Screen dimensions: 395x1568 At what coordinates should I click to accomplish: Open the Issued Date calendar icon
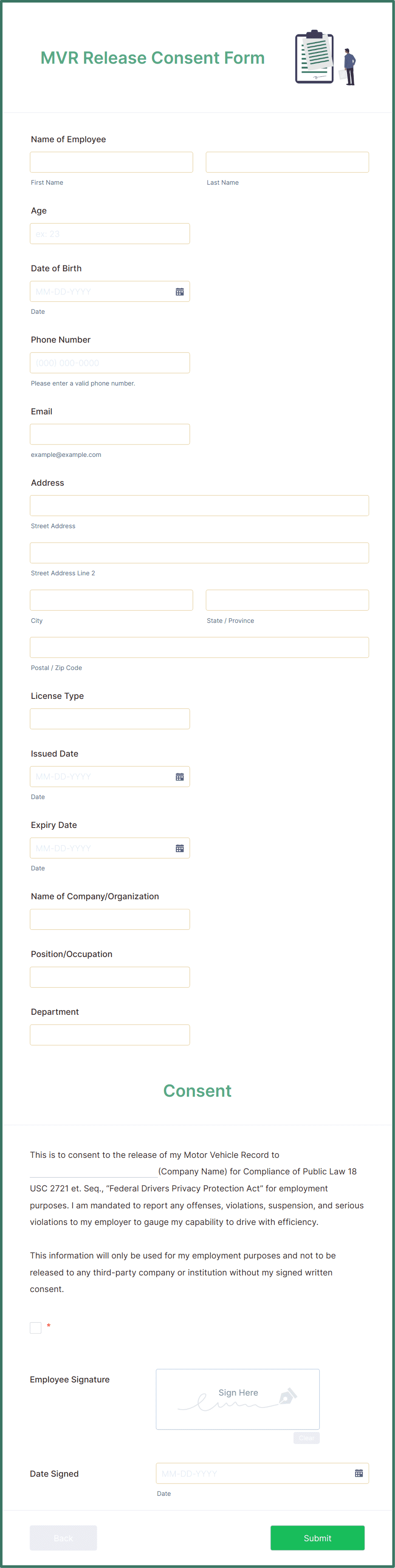click(x=180, y=777)
